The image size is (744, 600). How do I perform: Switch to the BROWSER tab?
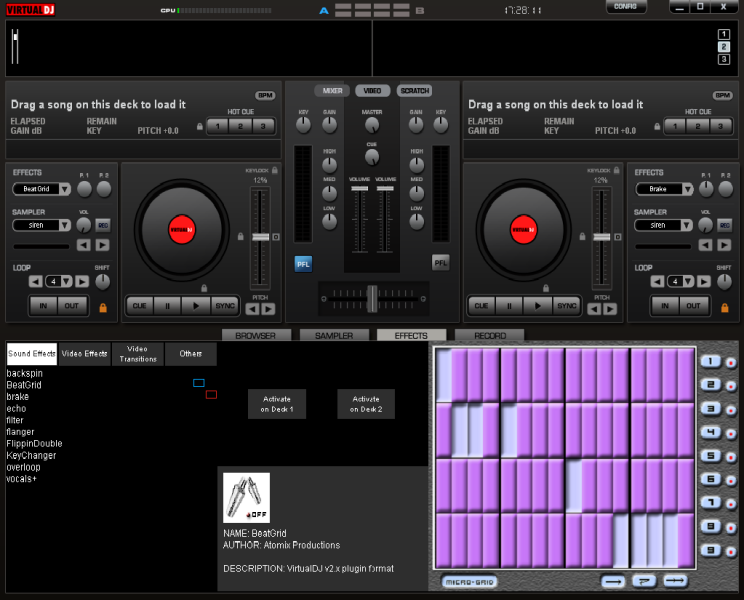256,336
